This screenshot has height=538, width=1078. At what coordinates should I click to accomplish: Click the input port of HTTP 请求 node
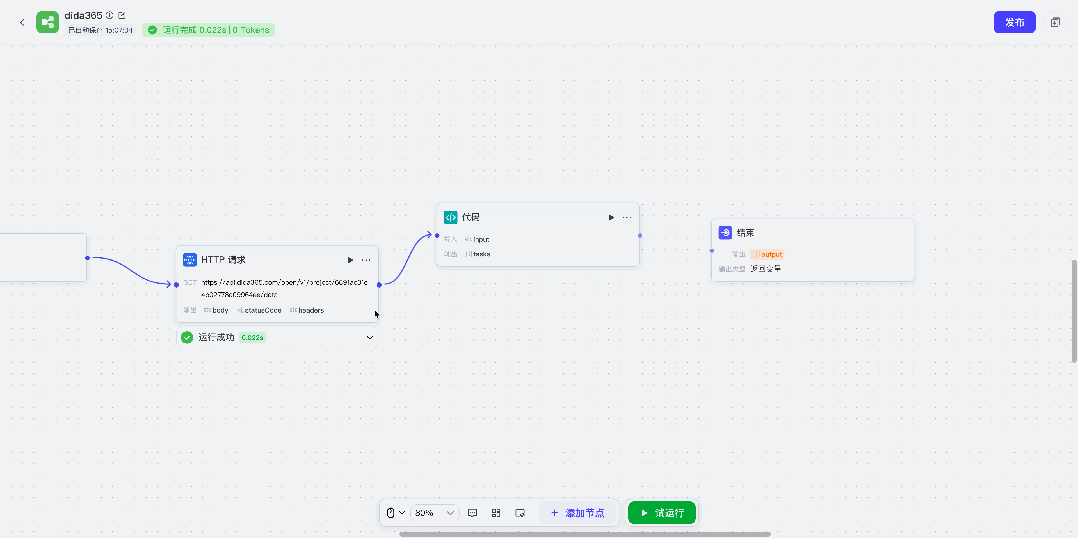pyautogui.click(x=177, y=284)
